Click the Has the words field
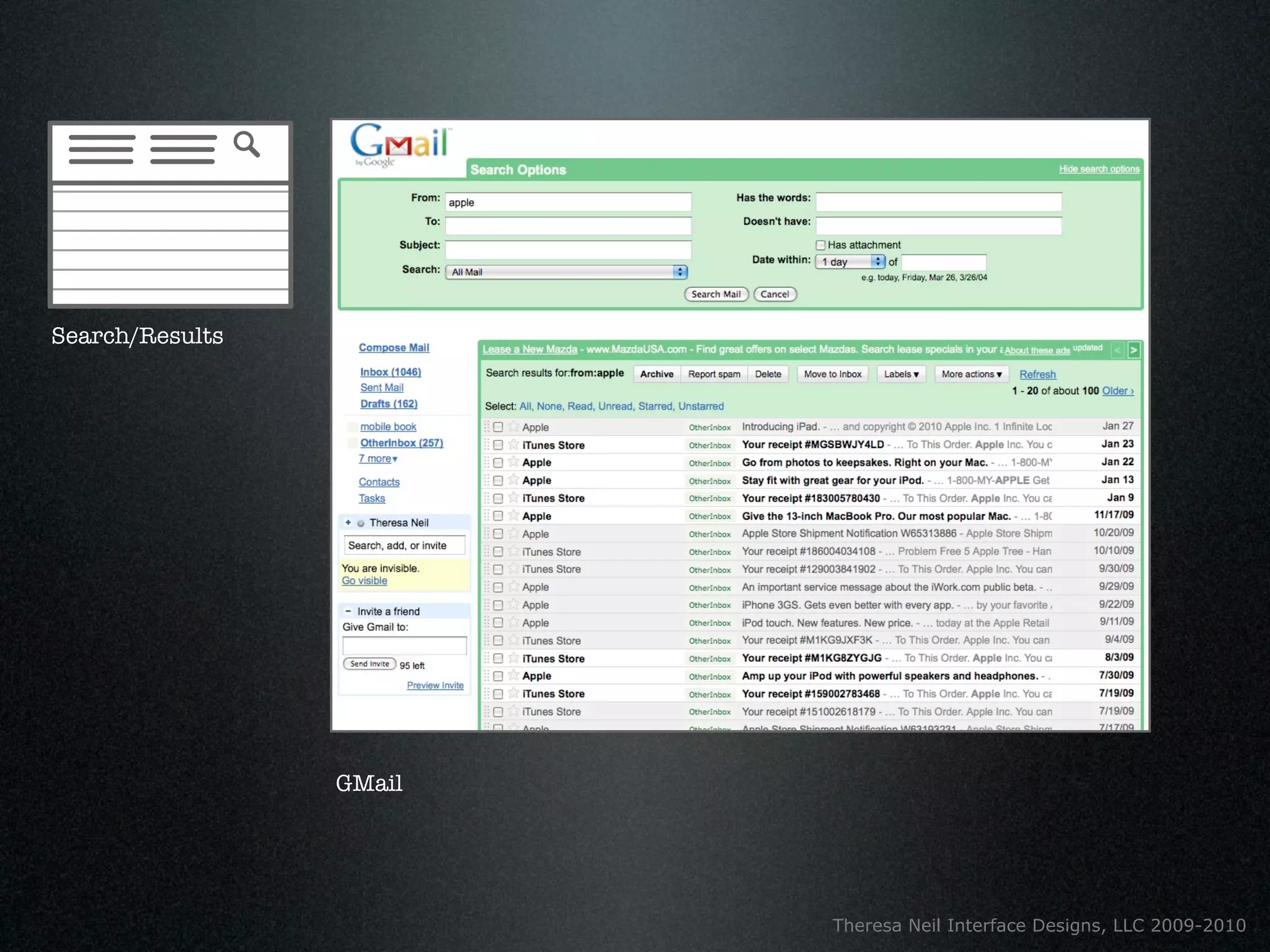This screenshot has height=952, width=1270. 939,202
